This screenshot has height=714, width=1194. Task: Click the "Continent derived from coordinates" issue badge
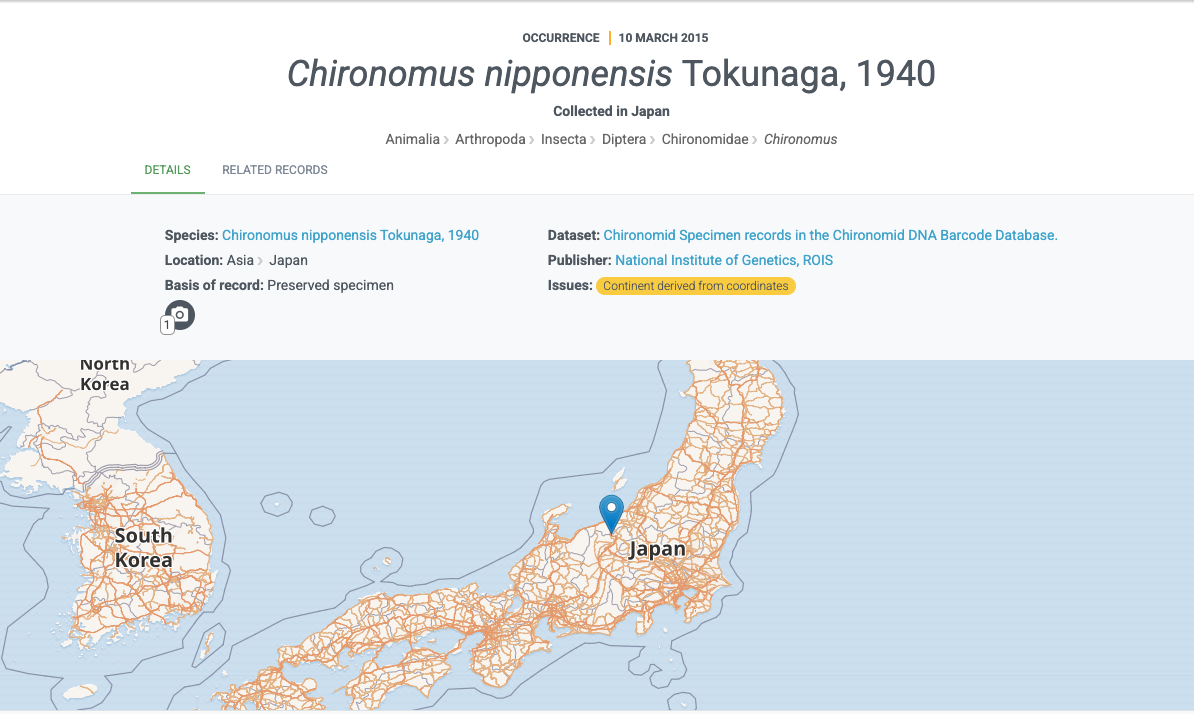tap(695, 286)
